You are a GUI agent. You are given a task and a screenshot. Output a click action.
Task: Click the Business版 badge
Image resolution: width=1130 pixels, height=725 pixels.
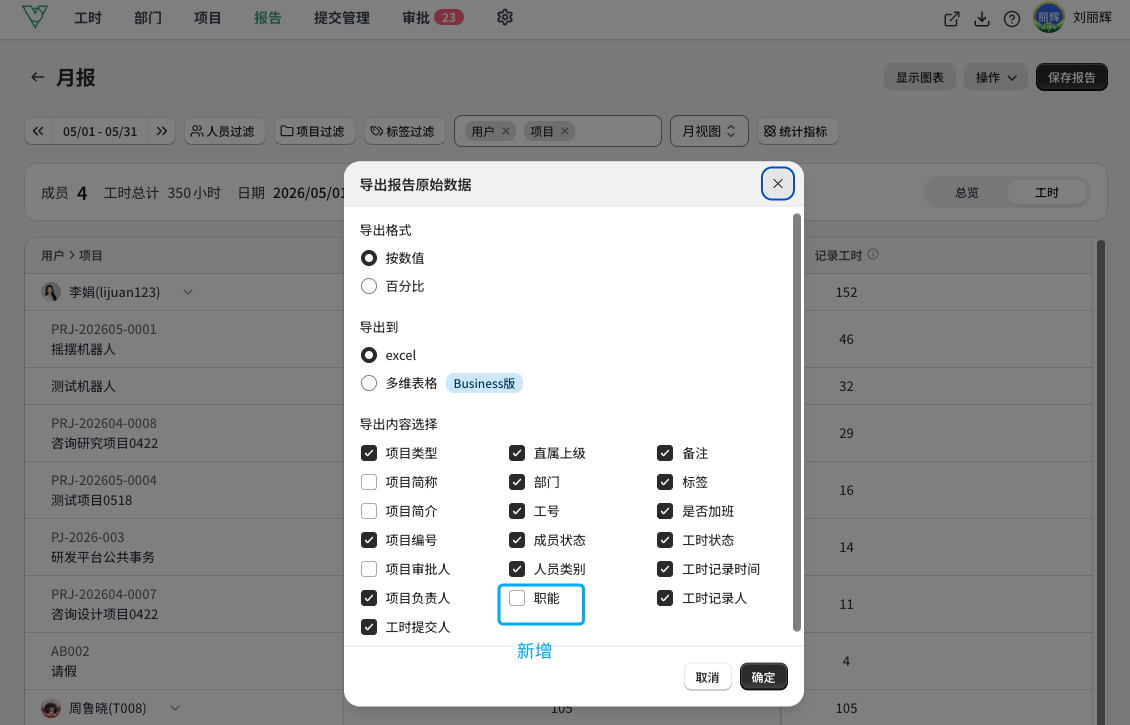(484, 383)
